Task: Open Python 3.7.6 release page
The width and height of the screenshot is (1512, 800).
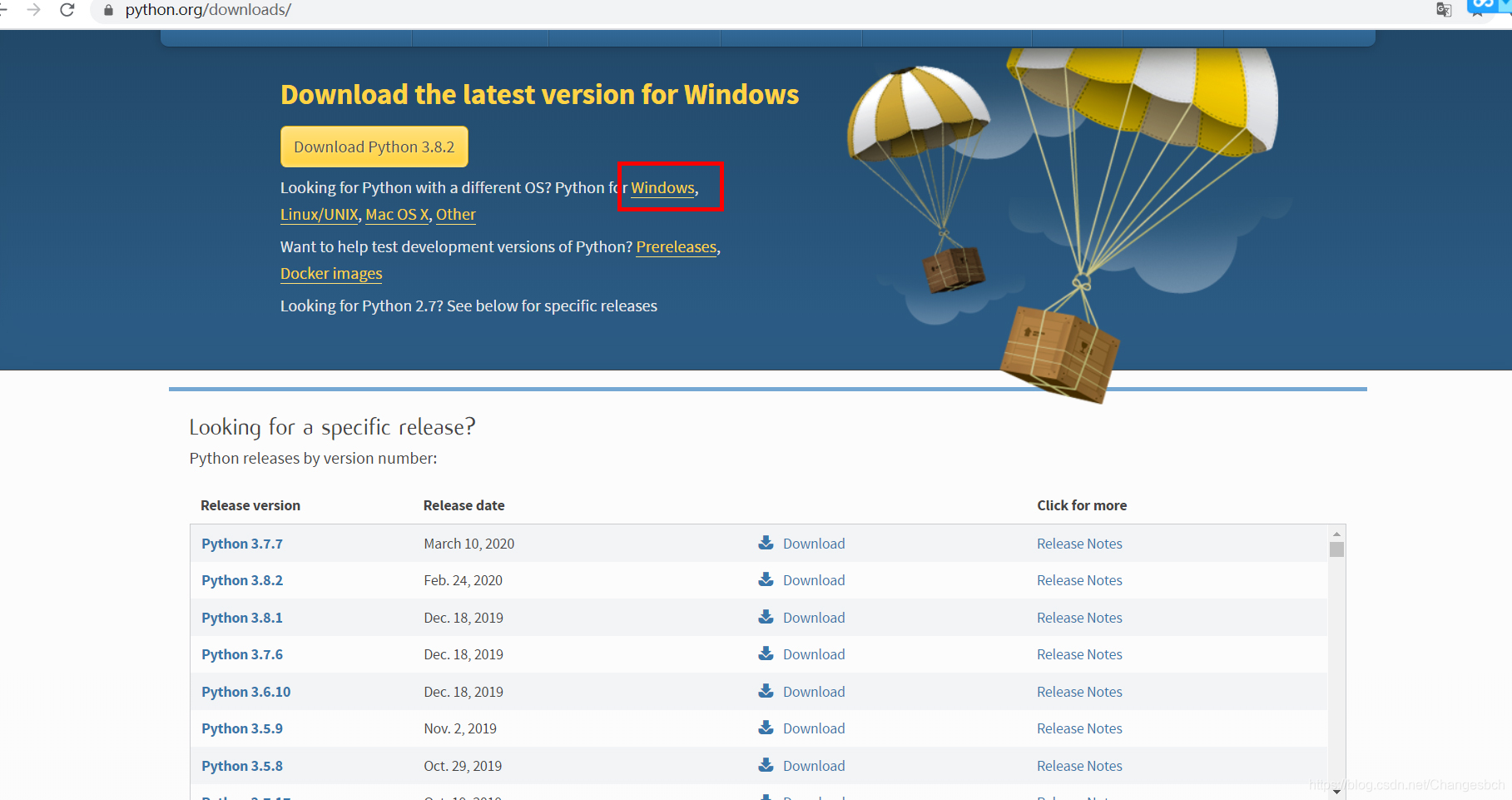Action: pyautogui.click(x=242, y=654)
